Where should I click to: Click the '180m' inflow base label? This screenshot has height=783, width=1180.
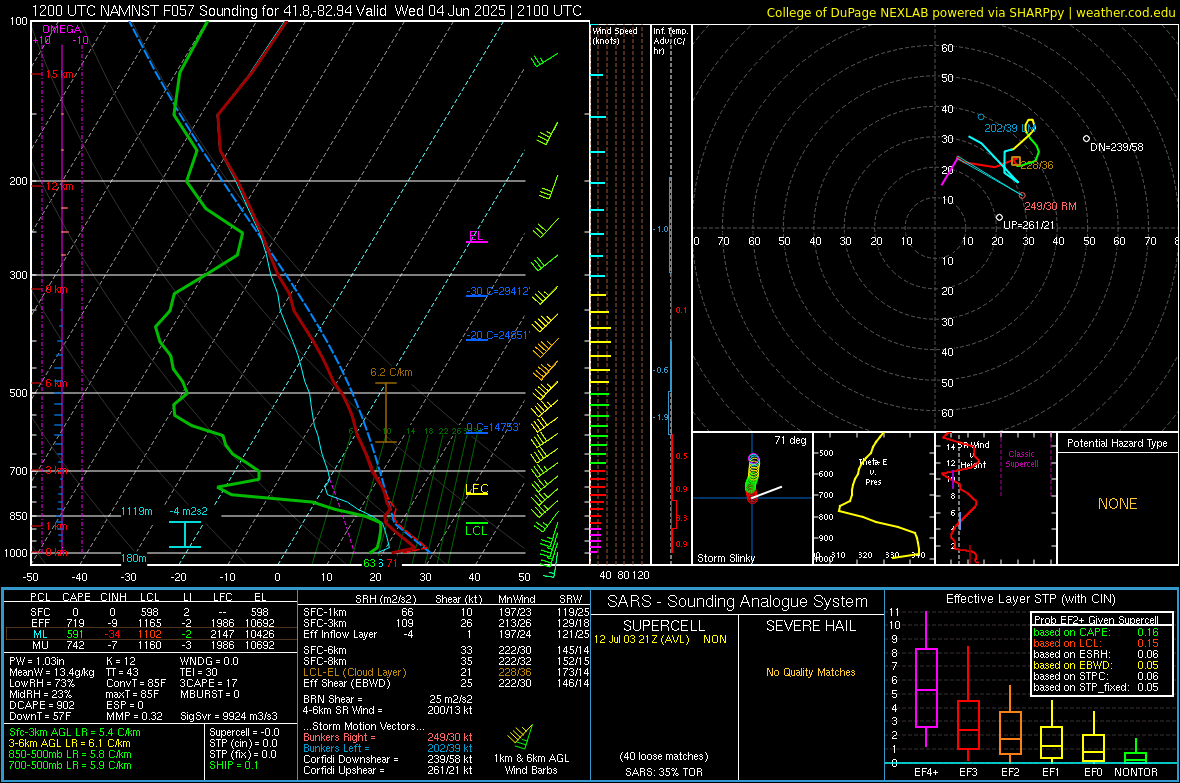[x=133, y=558]
